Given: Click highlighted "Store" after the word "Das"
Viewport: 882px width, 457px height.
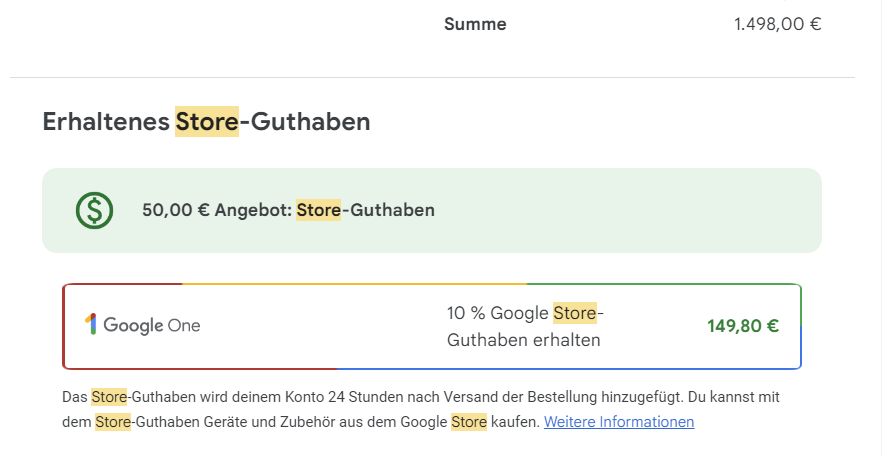Looking at the screenshot, I should point(109,397).
